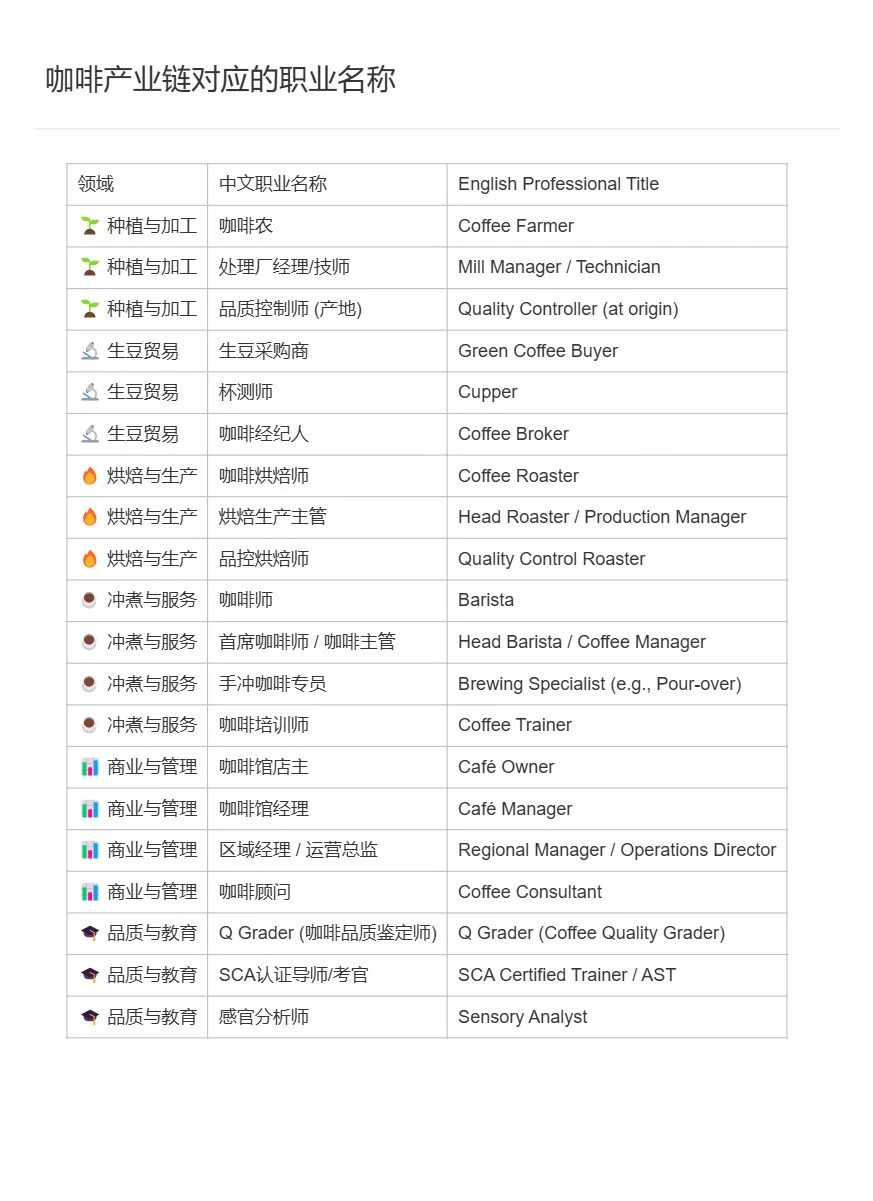Image resolution: width=873 pixels, height=1201 pixels.
Task: Click the seedling icon beside 处理厂经理/技师
Action: pyautogui.click(x=90, y=267)
